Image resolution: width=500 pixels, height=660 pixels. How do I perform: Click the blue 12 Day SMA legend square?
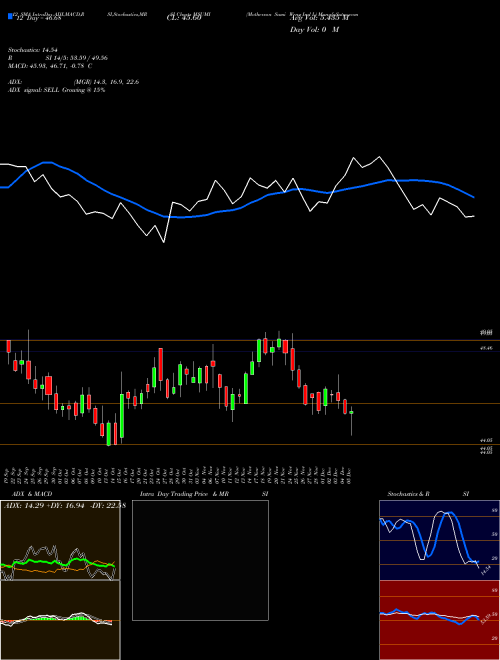[x=10, y=17]
